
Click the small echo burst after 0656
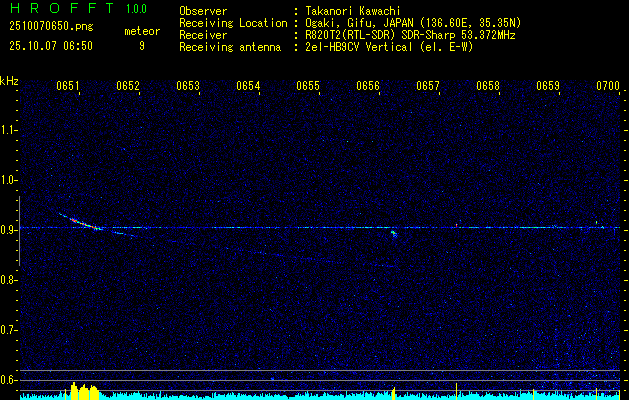click(394, 234)
